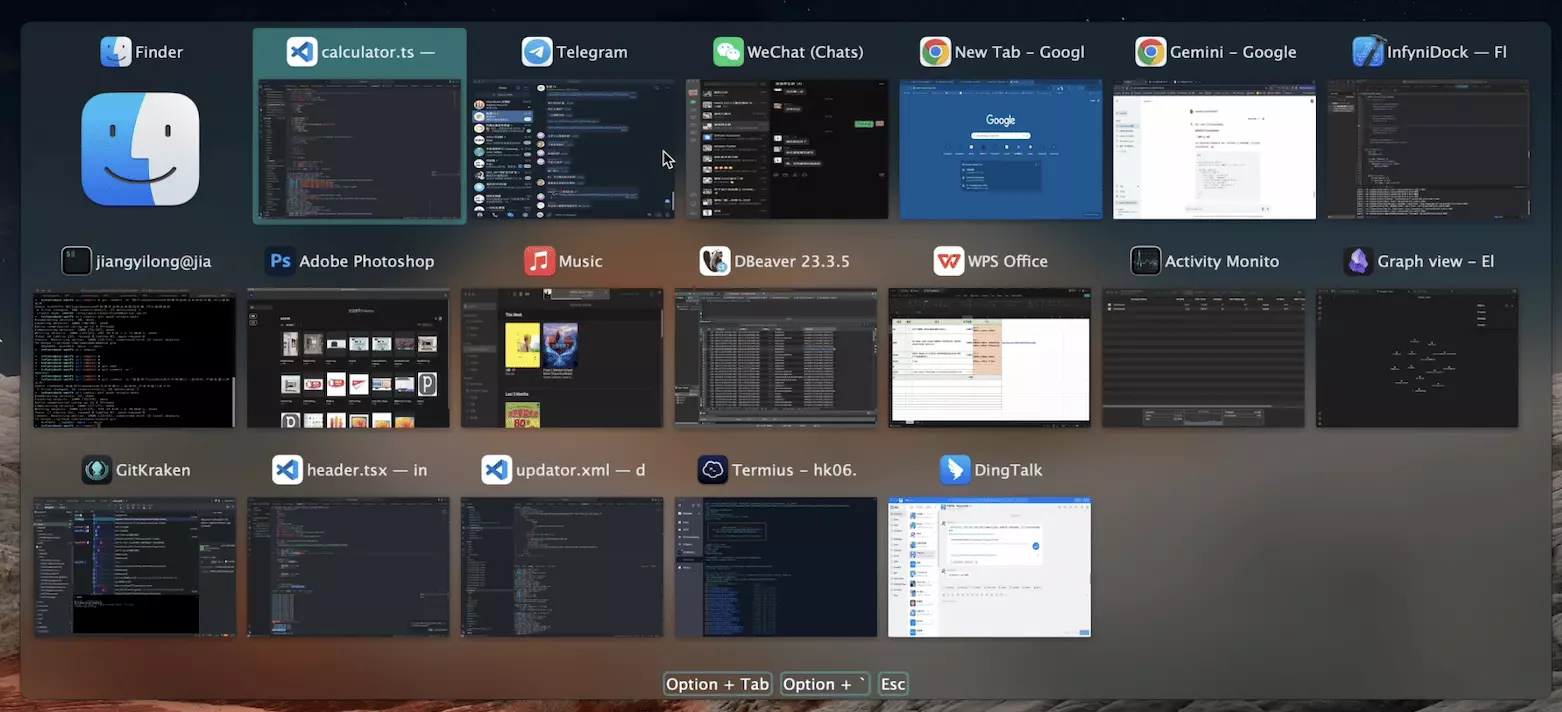The width and height of the screenshot is (1562, 712).
Task: Click the Esc shortcut hint
Action: coord(893,684)
